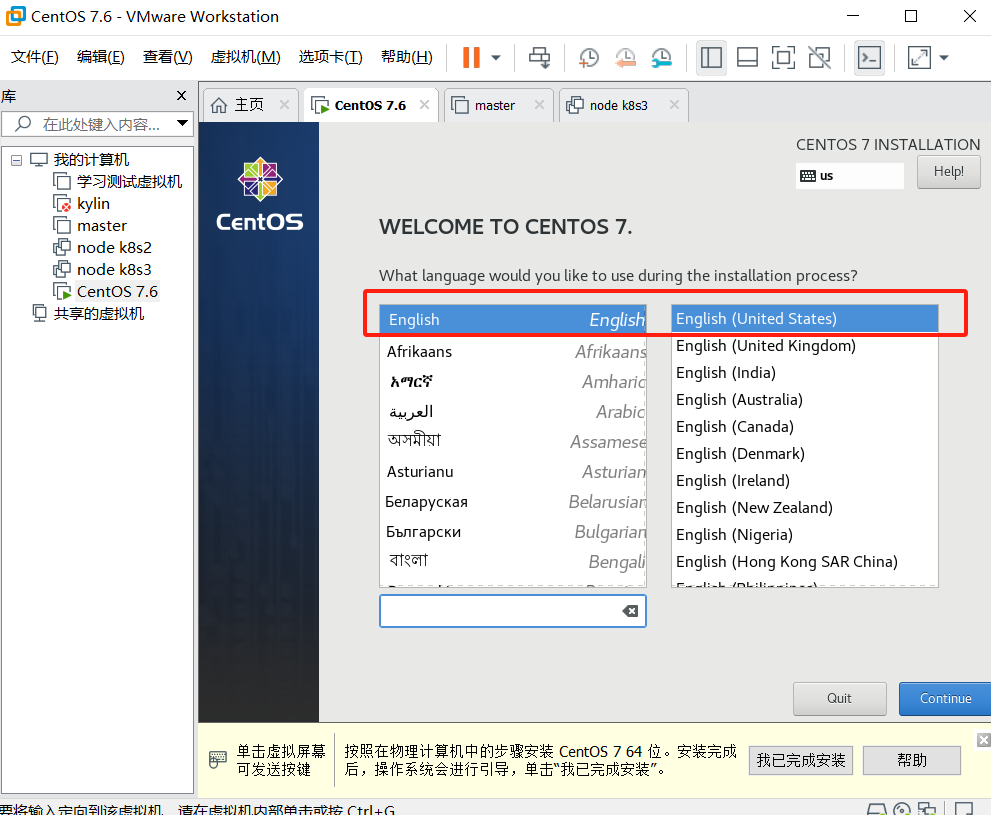Close the yellow installation hint bar
The height and width of the screenshot is (815, 991).
tap(983, 740)
